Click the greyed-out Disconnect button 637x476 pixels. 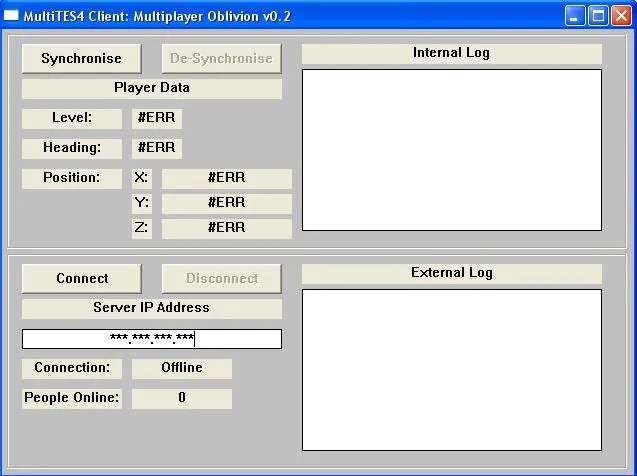(x=221, y=278)
